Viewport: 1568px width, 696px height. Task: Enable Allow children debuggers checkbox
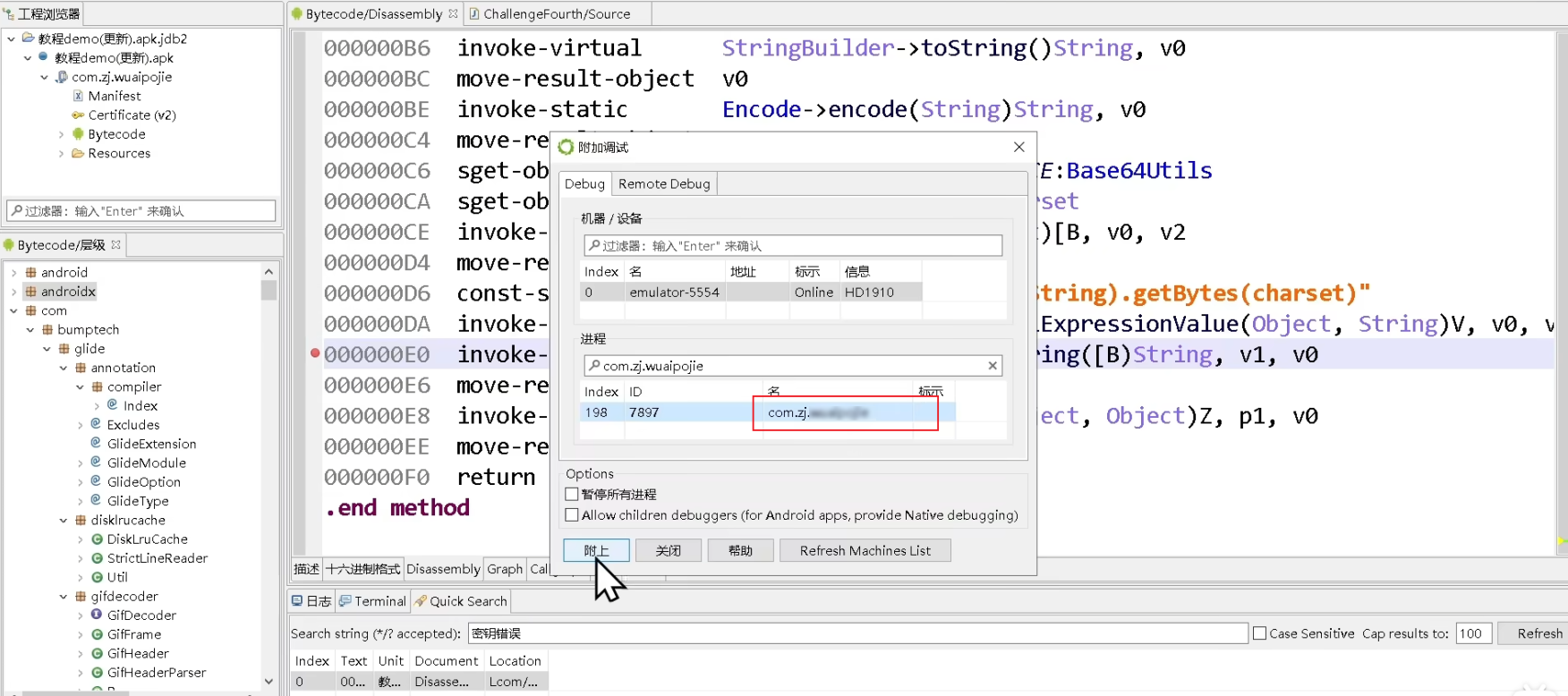[x=572, y=515]
